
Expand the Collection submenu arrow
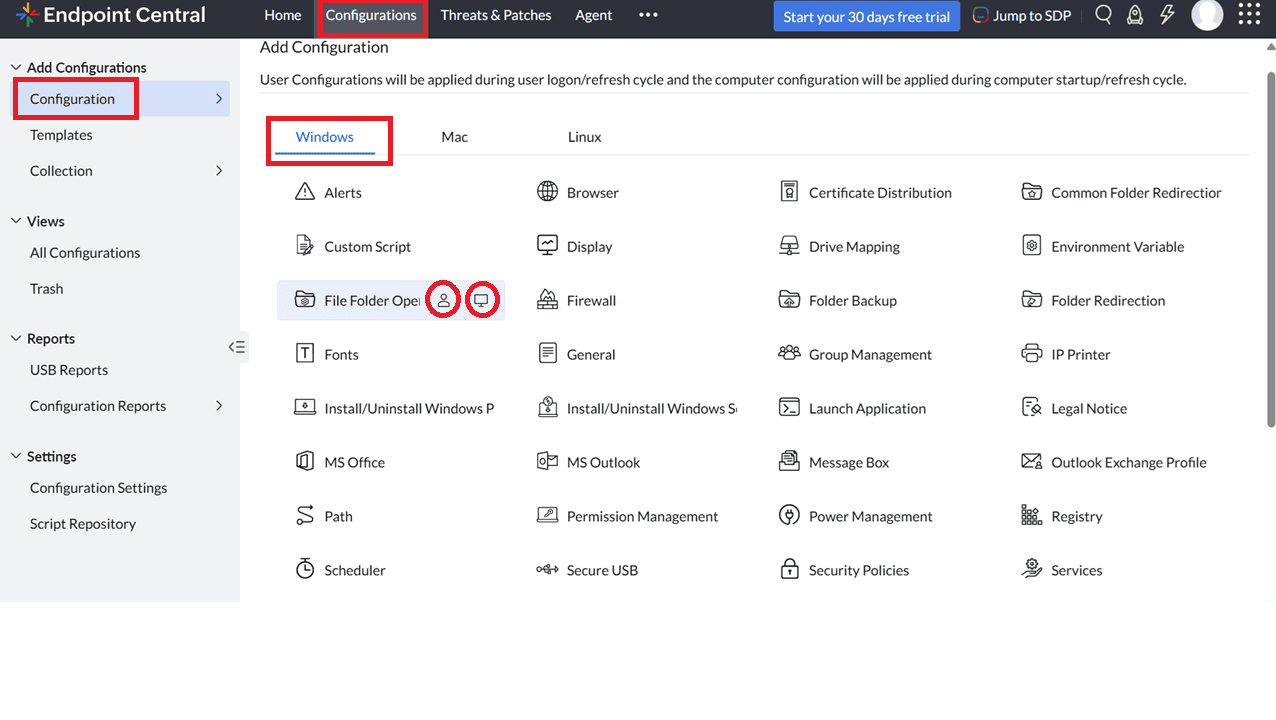(219, 170)
